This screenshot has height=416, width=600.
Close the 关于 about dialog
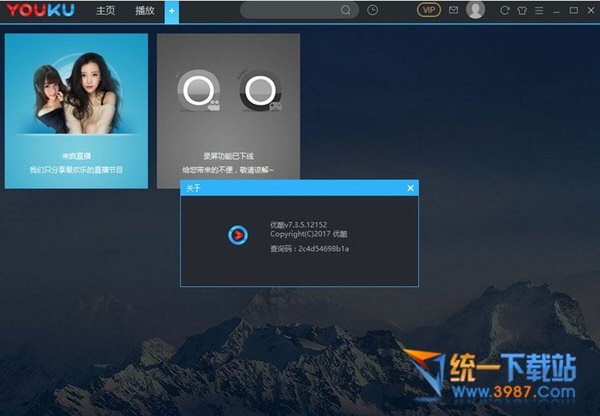tap(410, 187)
